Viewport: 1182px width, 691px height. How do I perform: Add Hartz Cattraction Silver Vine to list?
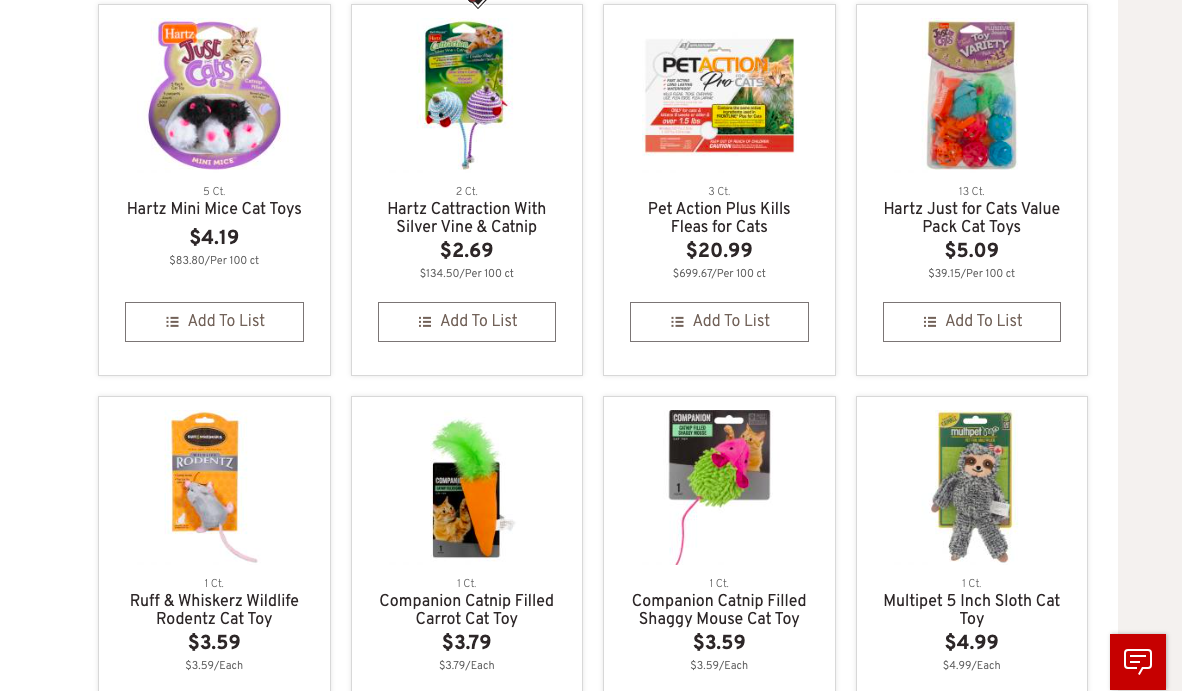point(467,322)
